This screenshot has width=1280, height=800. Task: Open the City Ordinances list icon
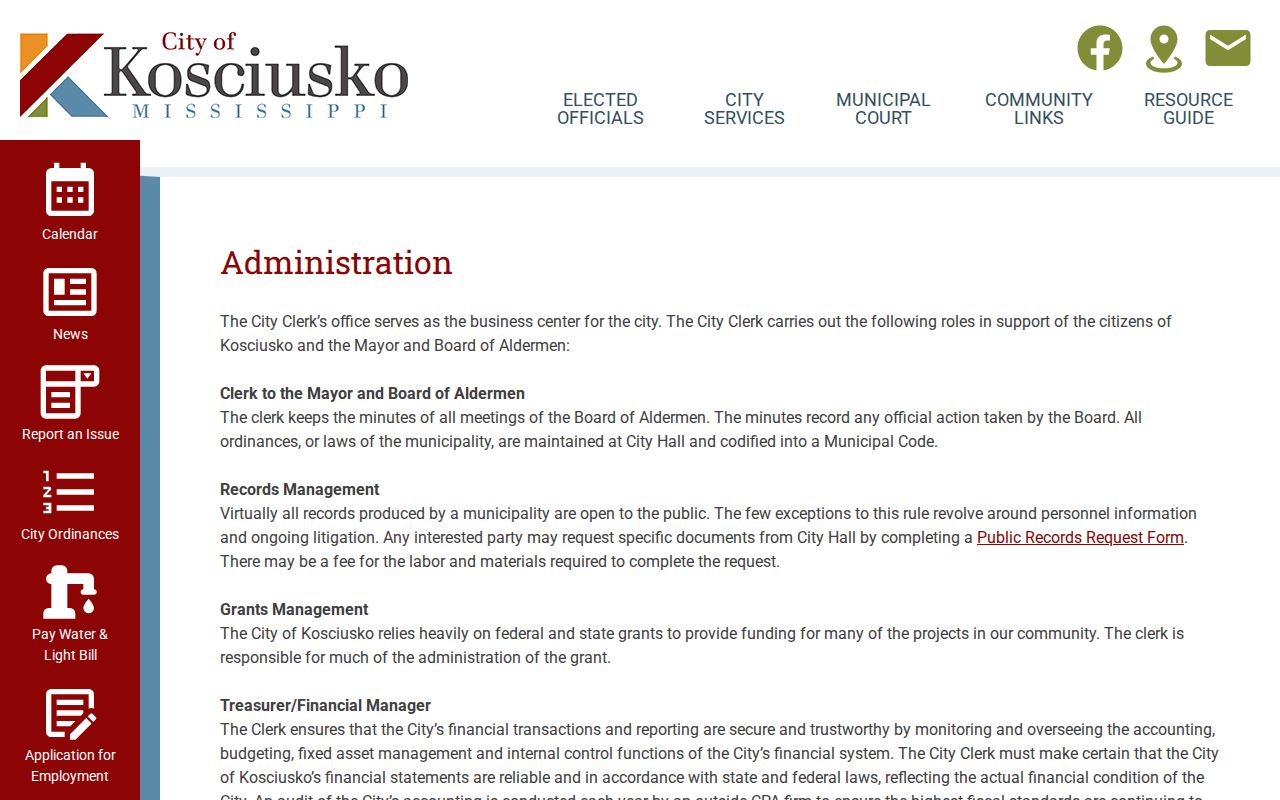(69, 492)
